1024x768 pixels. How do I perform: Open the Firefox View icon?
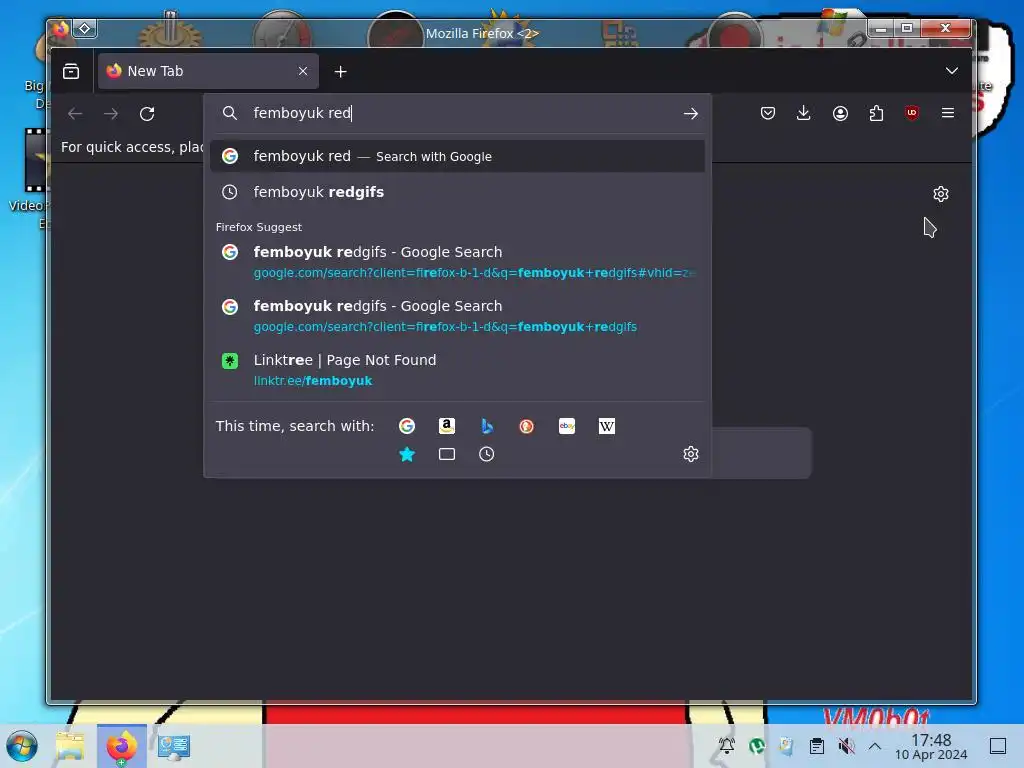coord(71,71)
